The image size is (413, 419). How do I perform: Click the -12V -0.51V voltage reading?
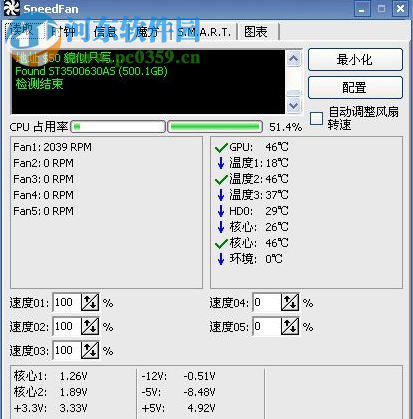click(179, 376)
